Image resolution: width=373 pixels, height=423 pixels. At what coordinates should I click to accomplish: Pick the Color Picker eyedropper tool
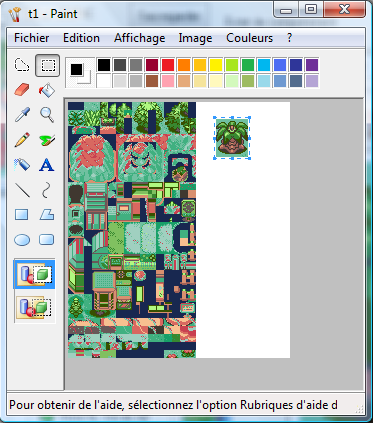click(x=22, y=115)
